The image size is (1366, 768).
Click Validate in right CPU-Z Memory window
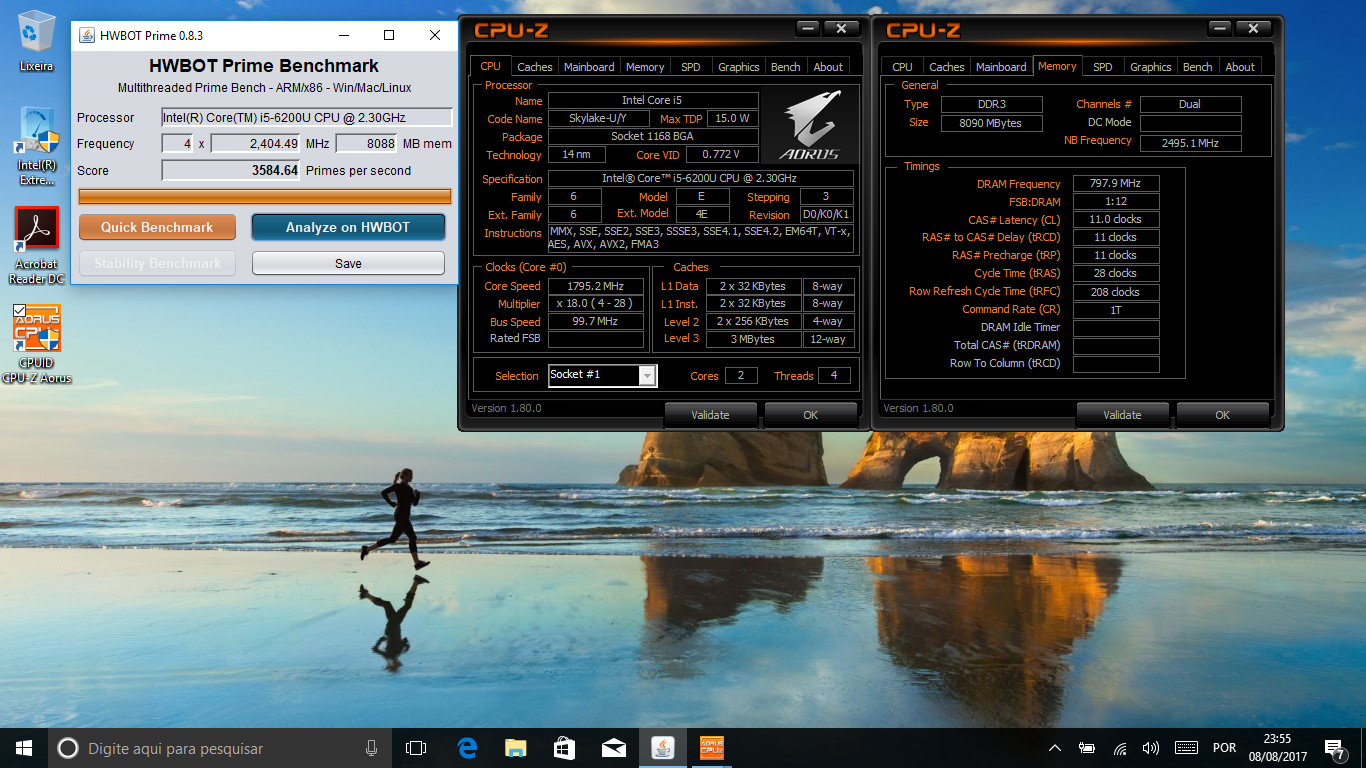point(1122,415)
